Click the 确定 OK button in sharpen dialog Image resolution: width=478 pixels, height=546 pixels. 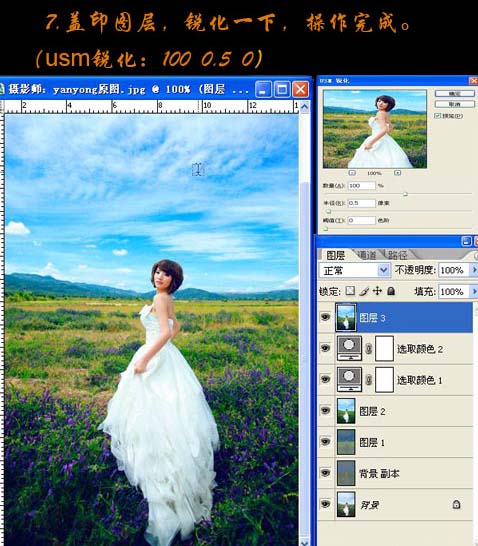(454, 94)
